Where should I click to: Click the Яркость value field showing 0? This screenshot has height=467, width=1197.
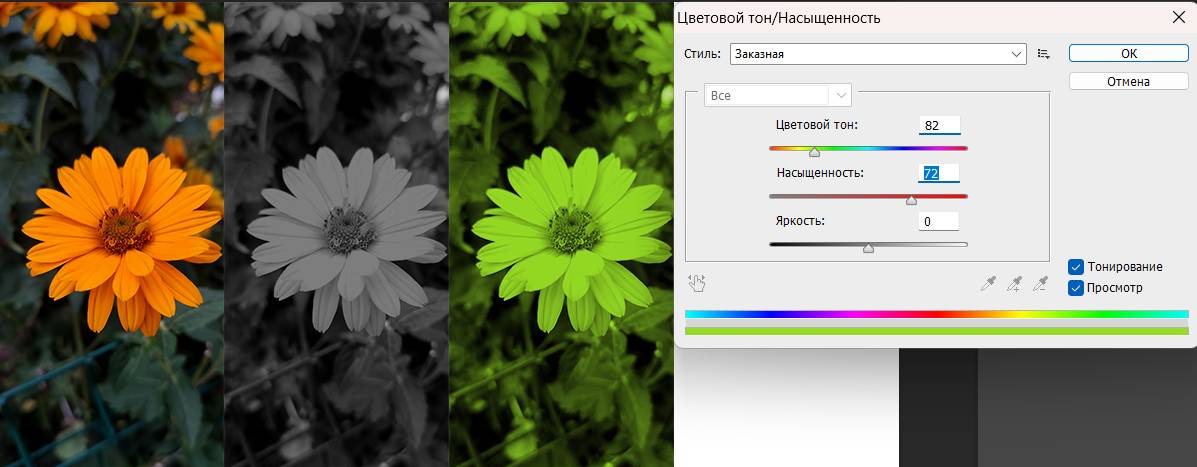pyautogui.click(x=939, y=221)
